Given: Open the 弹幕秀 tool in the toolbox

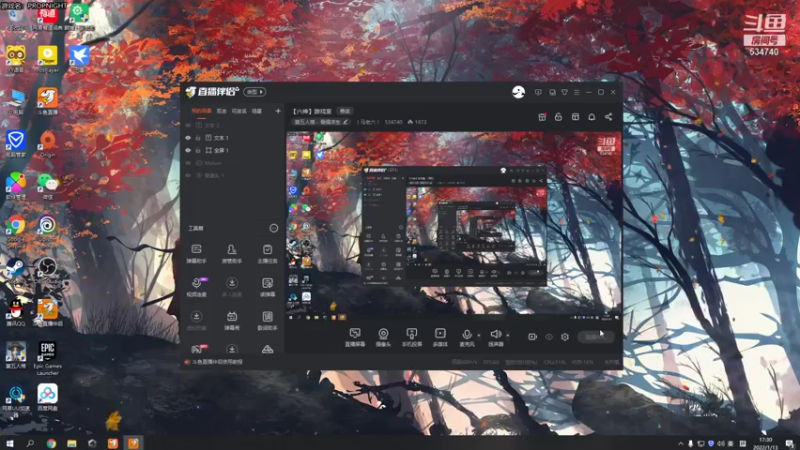Looking at the screenshot, I should [x=232, y=320].
